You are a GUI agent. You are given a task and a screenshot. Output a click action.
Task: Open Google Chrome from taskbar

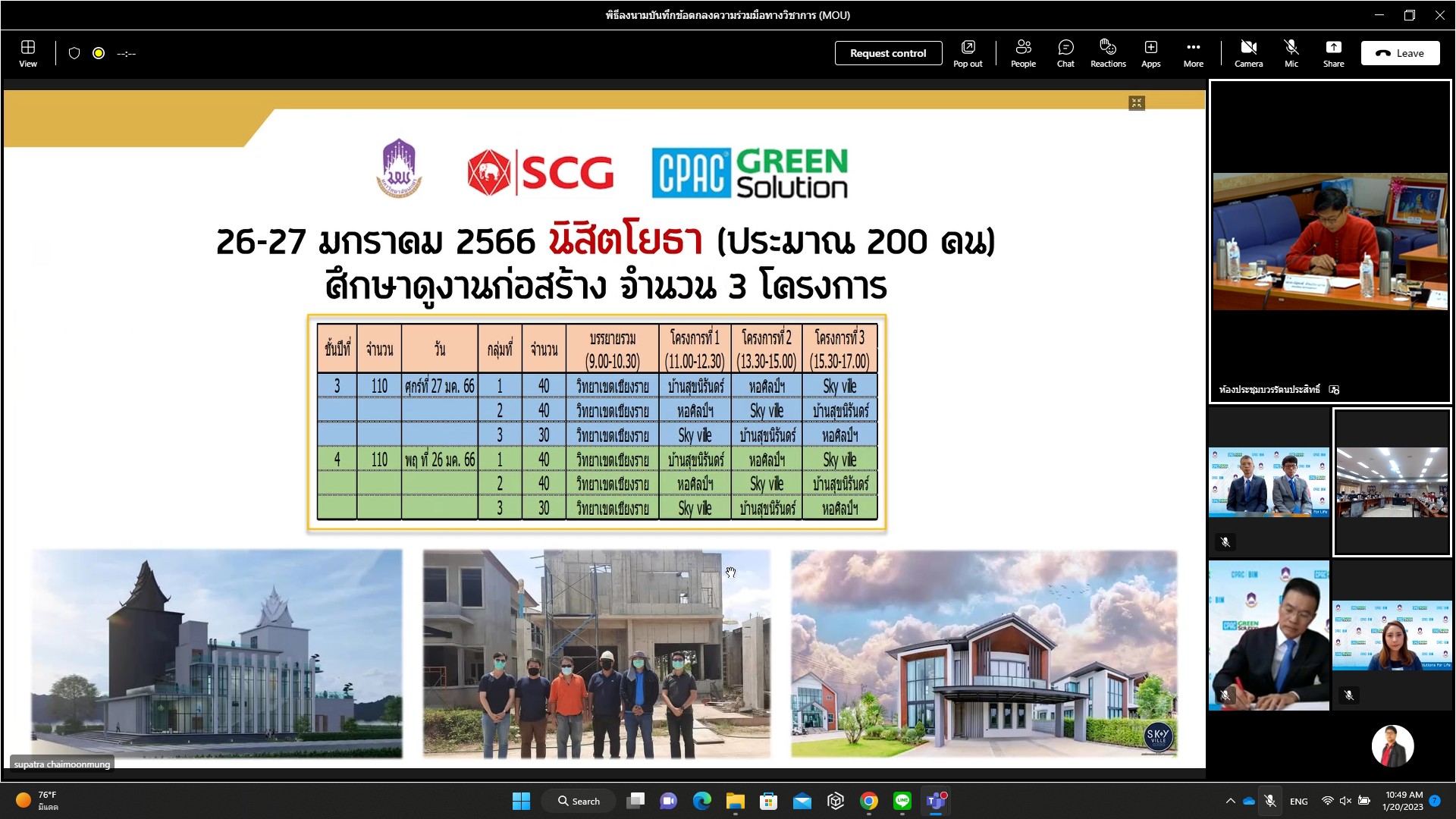pos(868,801)
